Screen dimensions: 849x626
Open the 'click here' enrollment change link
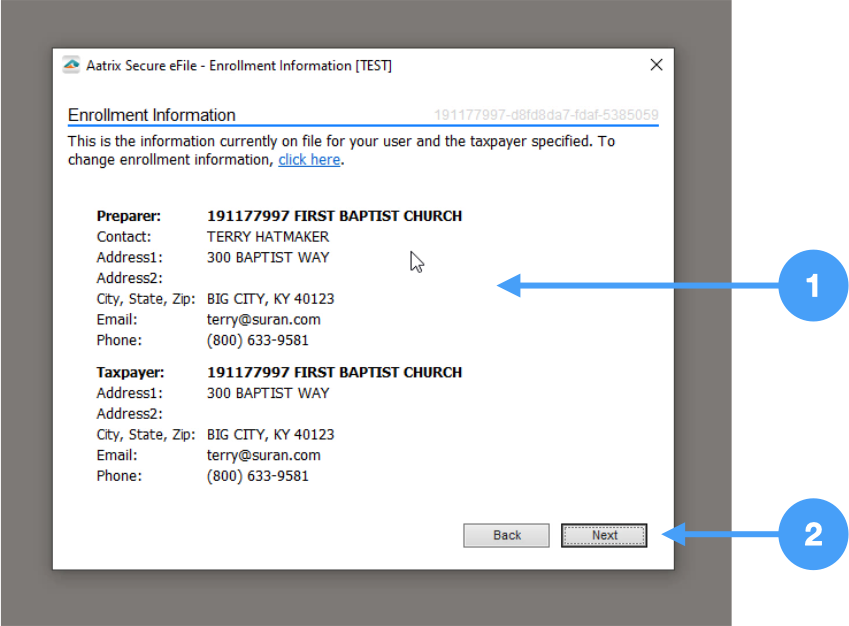(309, 160)
